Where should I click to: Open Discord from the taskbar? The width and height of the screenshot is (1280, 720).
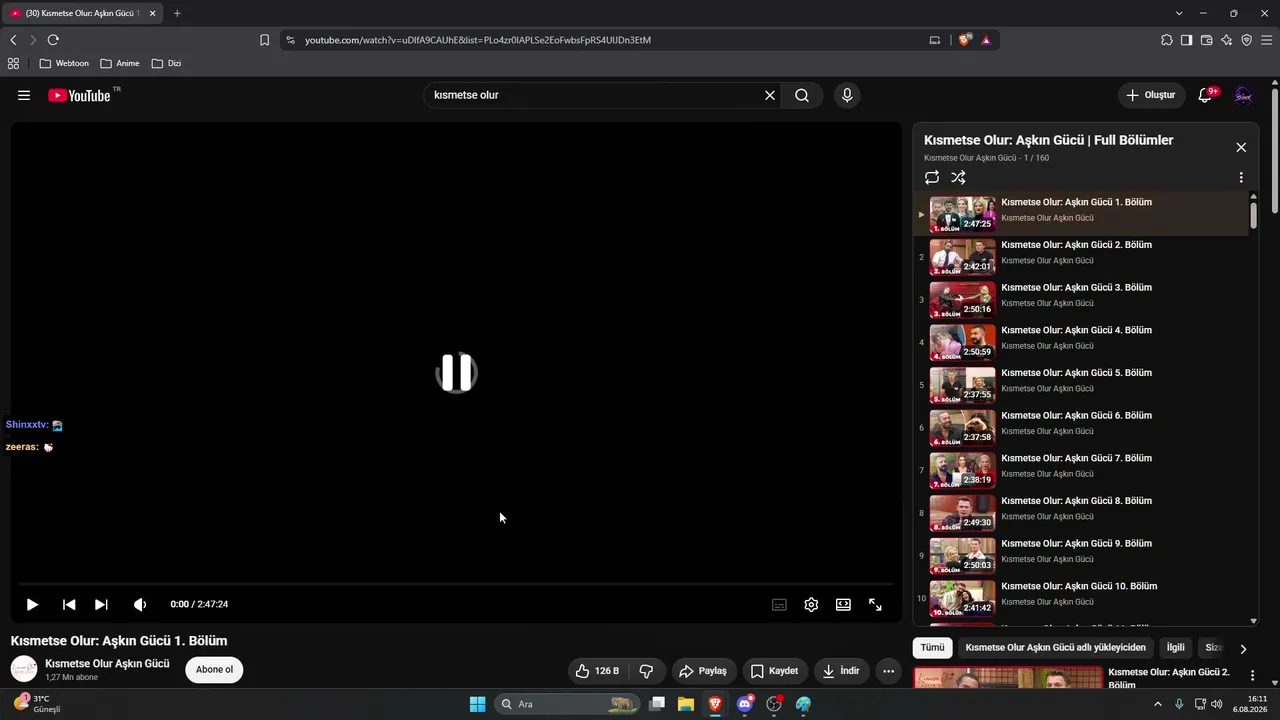[745, 704]
